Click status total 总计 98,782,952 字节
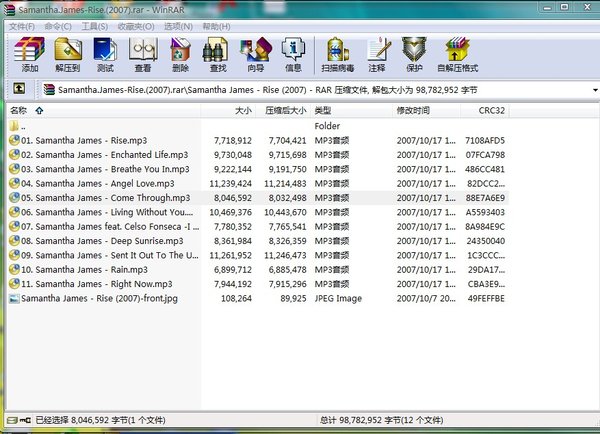 tap(382, 420)
